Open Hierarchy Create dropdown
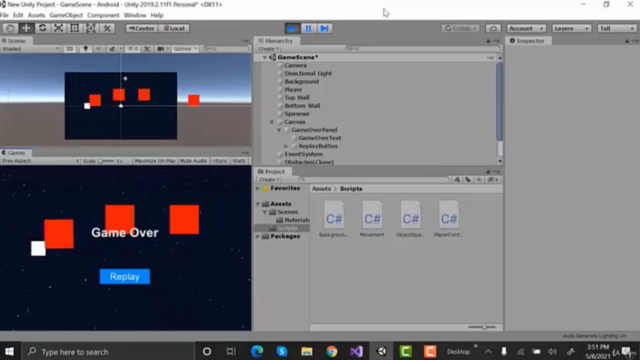The width and height of the screenshot is (640, 360). [268, 49]
